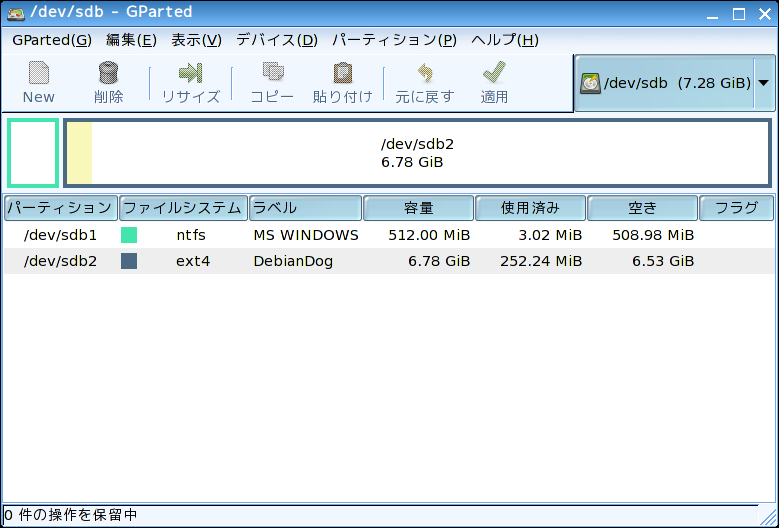779x528 pixels.
Task: Click the DebianDog label cell
Action: (x=293, y=261)
